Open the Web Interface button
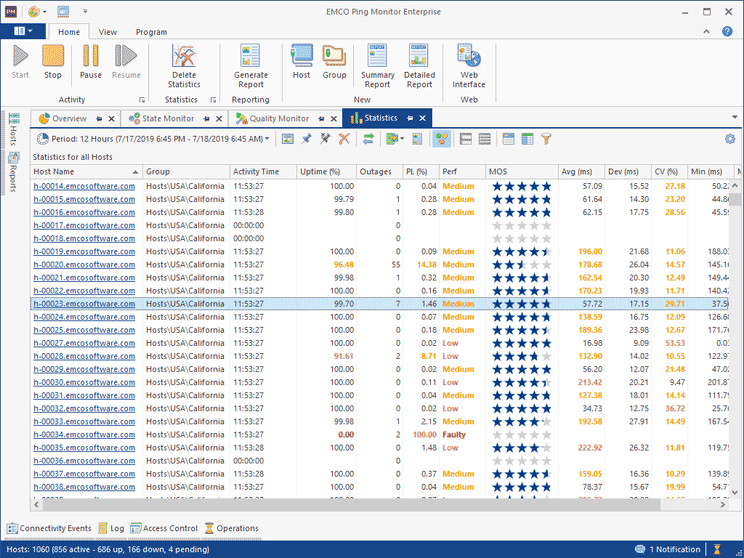Image resolution: width=744 pixels, height=558 pixels. [x=469, y=66]
